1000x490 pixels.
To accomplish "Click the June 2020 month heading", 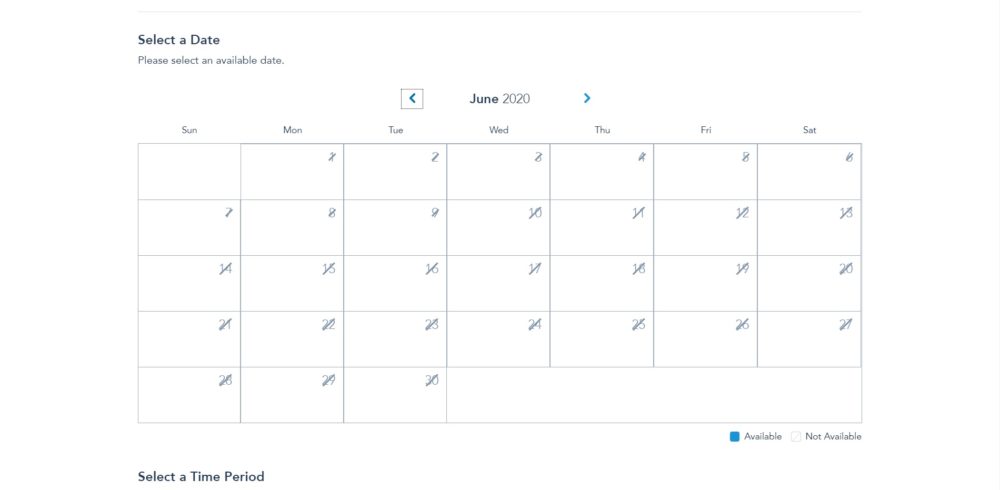I will coord(499,98).
